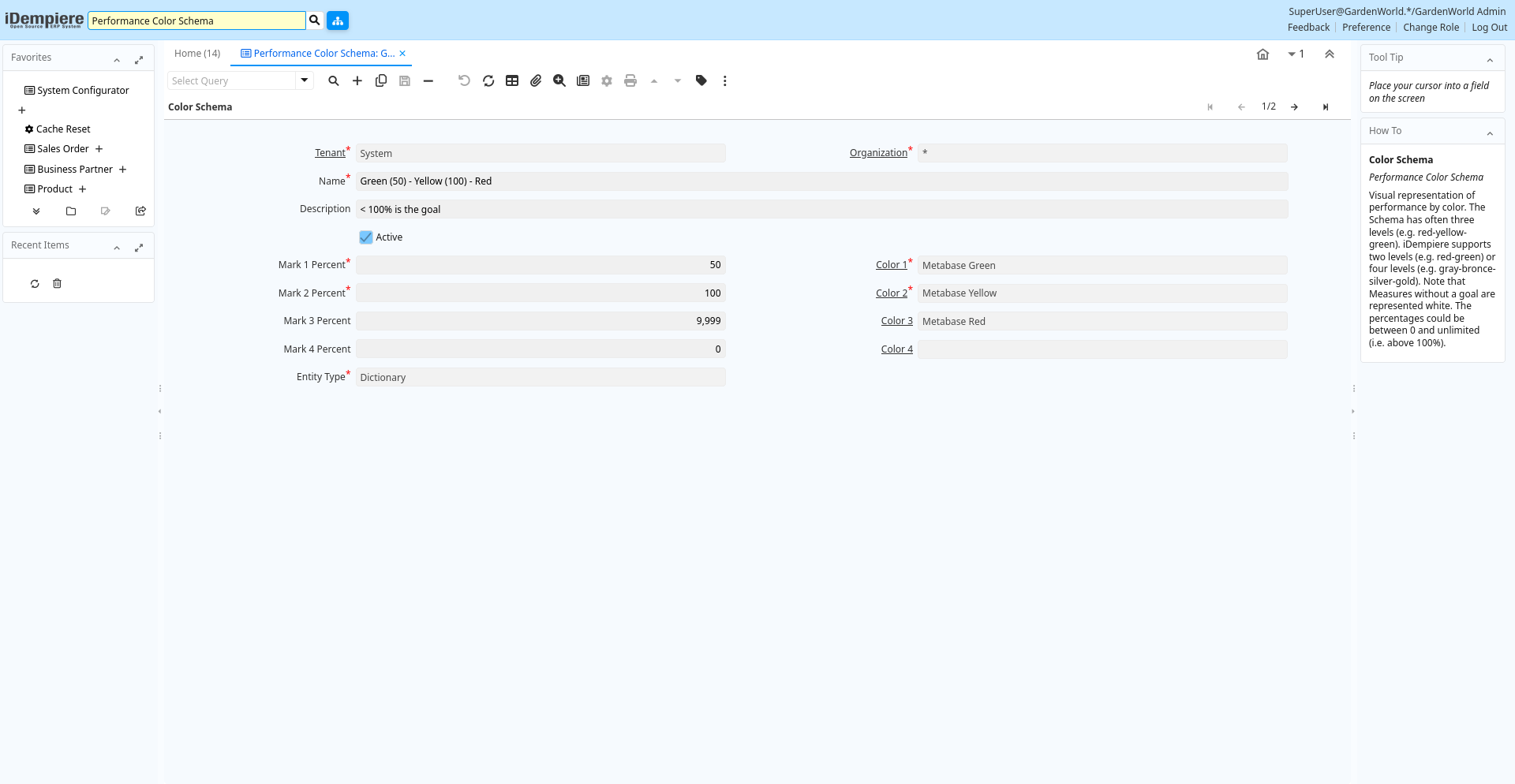The width and height of the screenshot is (1515, 784).
Task: Click the Refresh icon in the toolbar
Action: (x=488, y=80)
